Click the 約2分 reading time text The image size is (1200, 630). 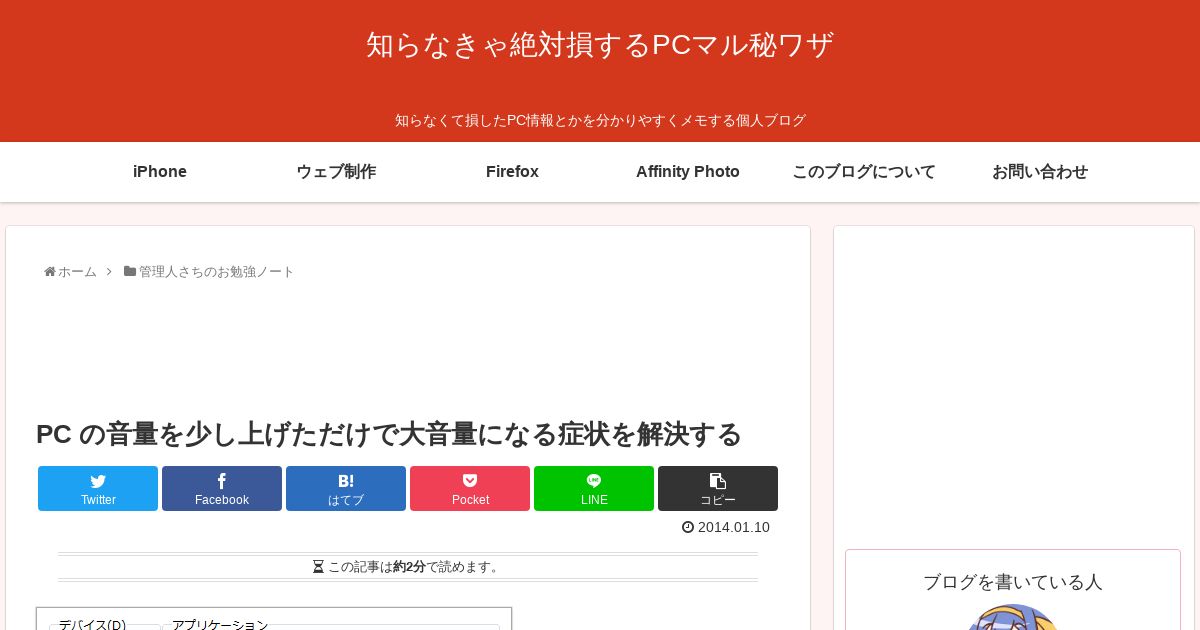point(409,567)
